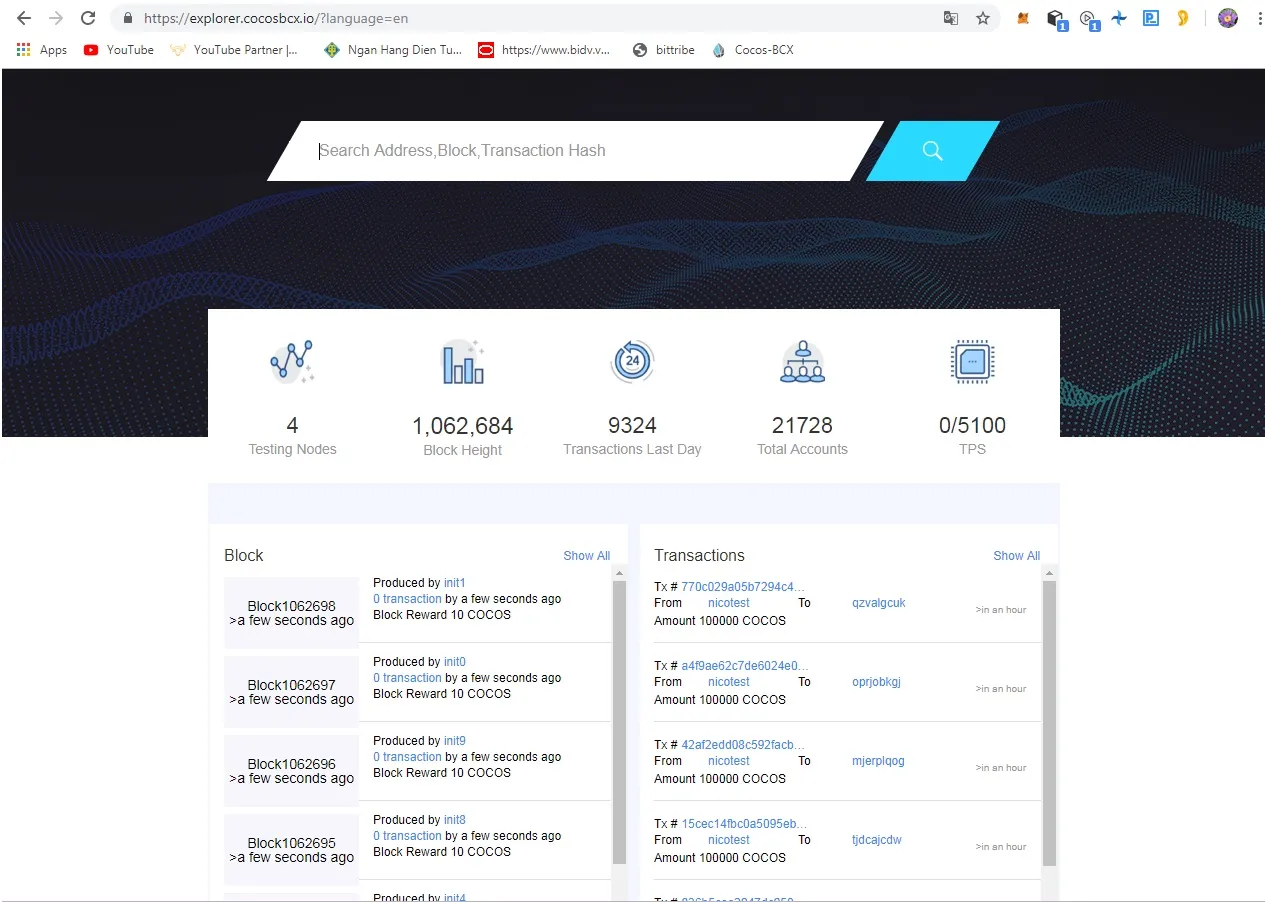Open the cube extension with badge

tap(1056, 19)
